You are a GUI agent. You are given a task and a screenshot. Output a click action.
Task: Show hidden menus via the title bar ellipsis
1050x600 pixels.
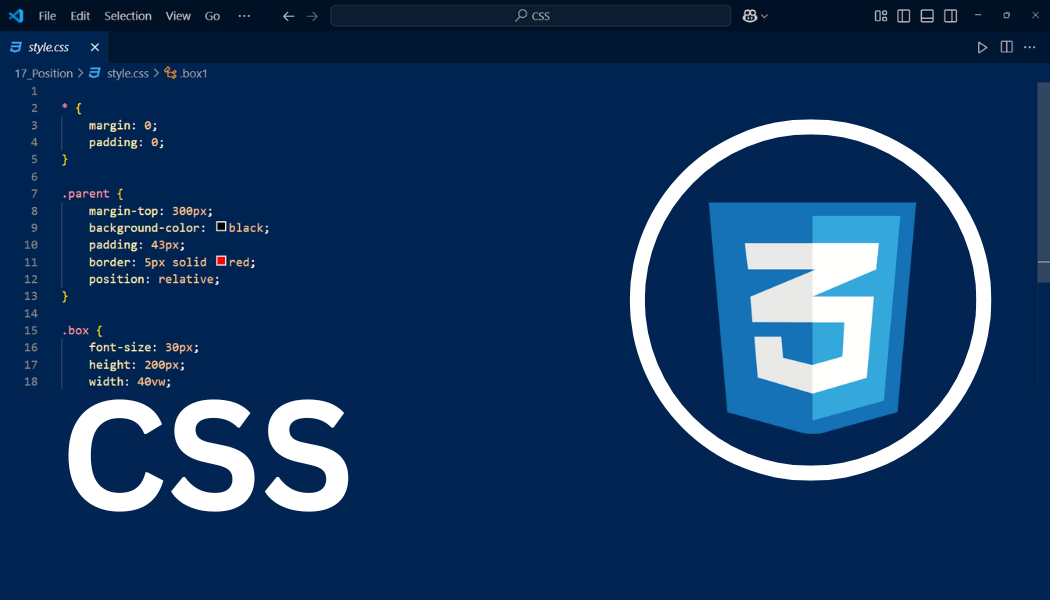244,15
